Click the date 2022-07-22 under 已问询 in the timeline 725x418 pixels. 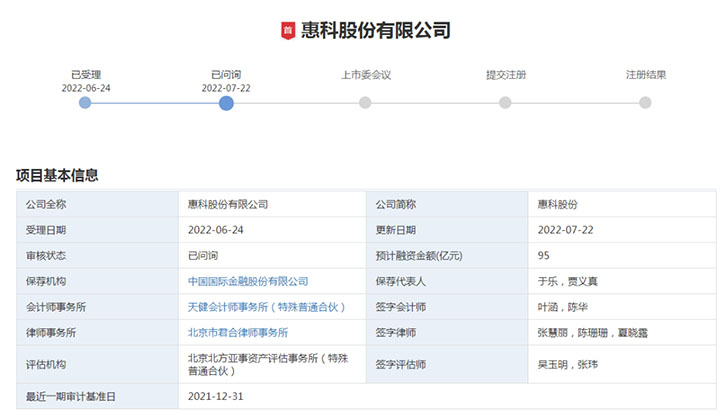(226, 88)
